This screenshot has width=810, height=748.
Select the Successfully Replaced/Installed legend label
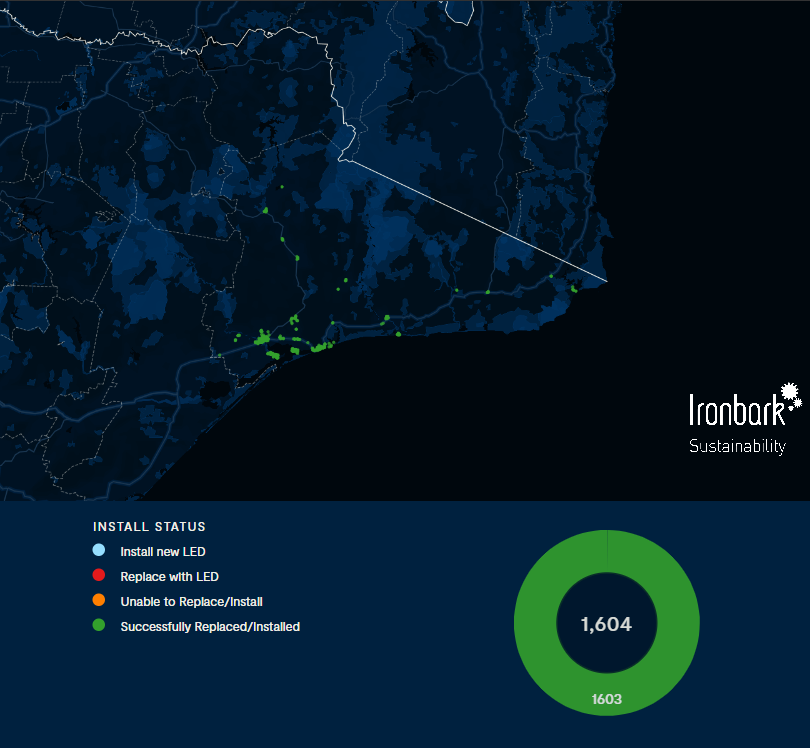tap(210, 627)
